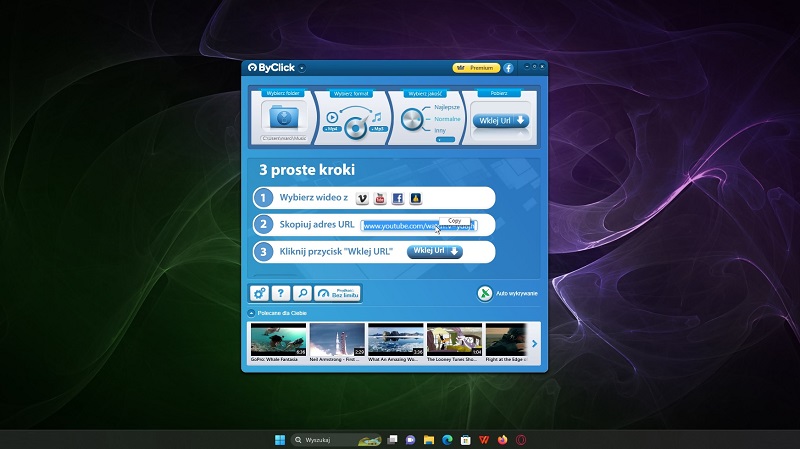
Task: Click the YouTube icon in step 1
Action: point(380,198)
